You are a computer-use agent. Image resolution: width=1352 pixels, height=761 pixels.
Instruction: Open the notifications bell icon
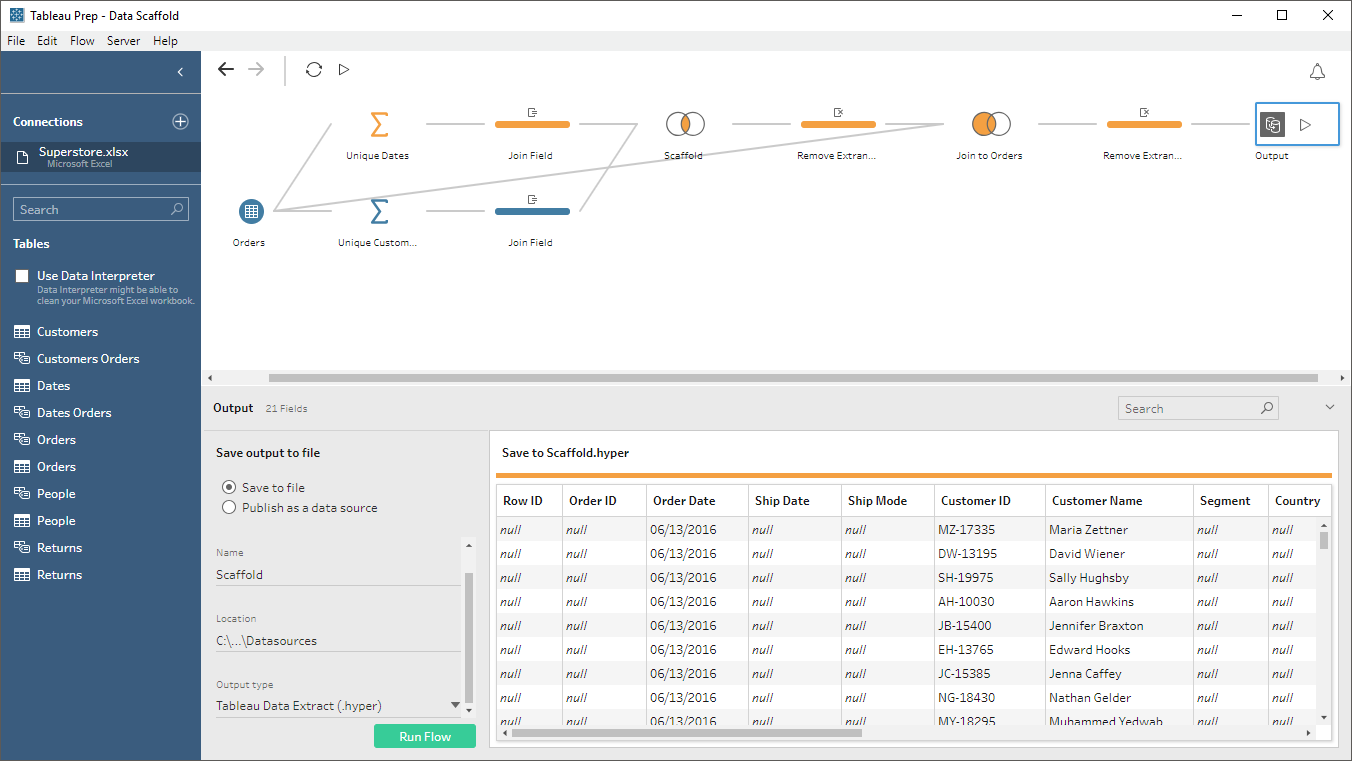1317,72
